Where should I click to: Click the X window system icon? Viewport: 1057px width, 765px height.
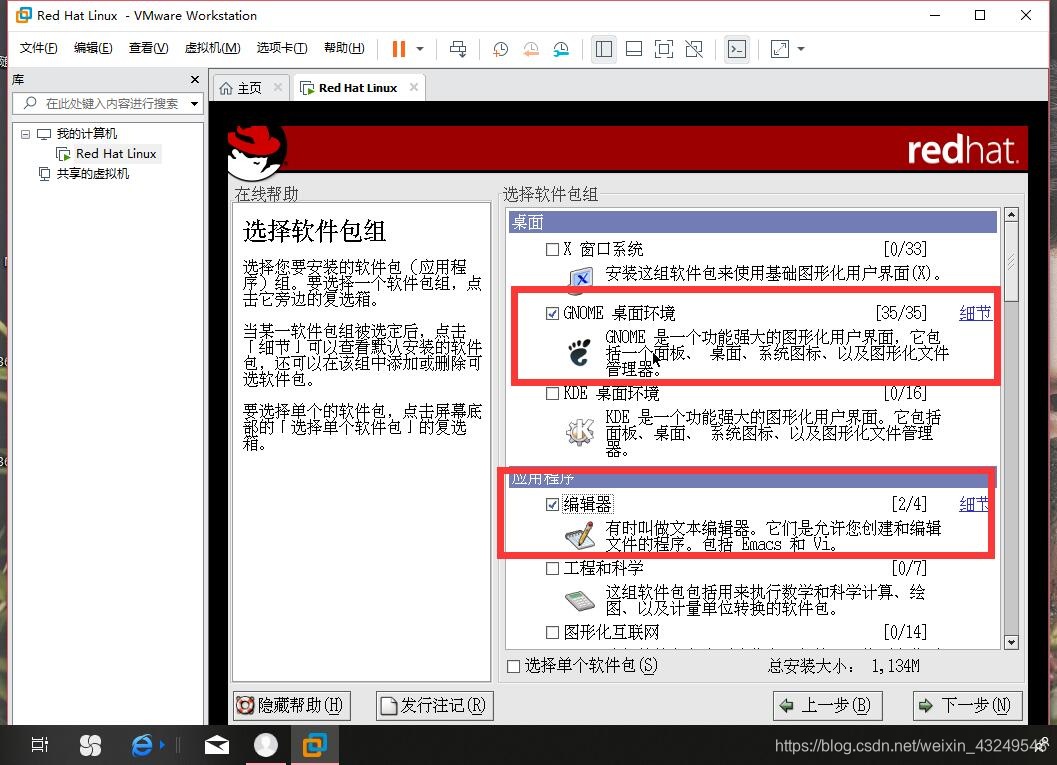coord(580,278)
